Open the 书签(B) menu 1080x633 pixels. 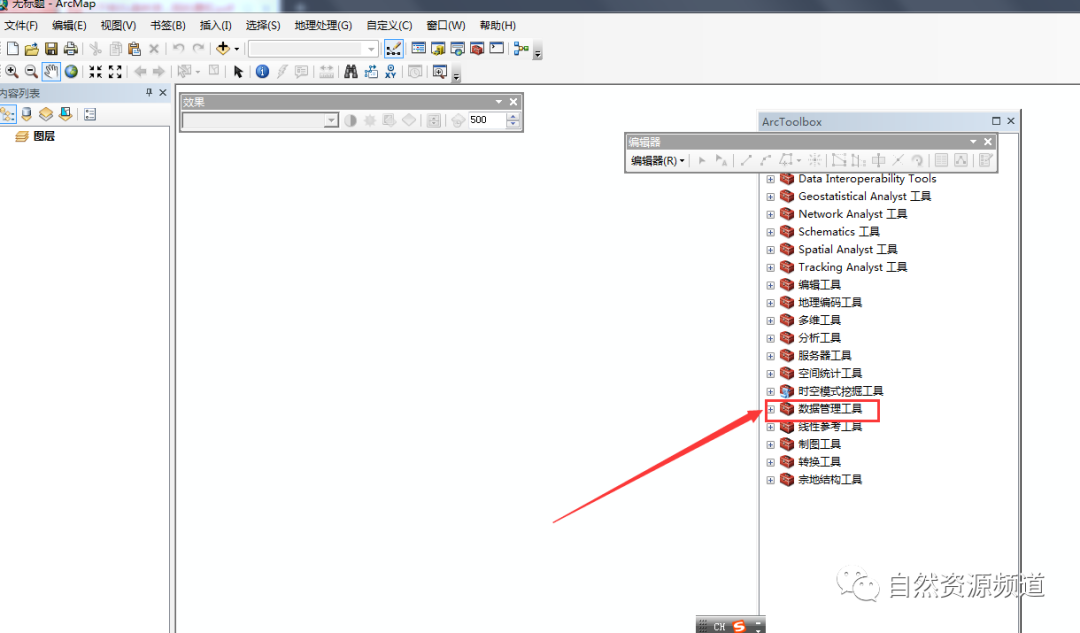point(168,25)
